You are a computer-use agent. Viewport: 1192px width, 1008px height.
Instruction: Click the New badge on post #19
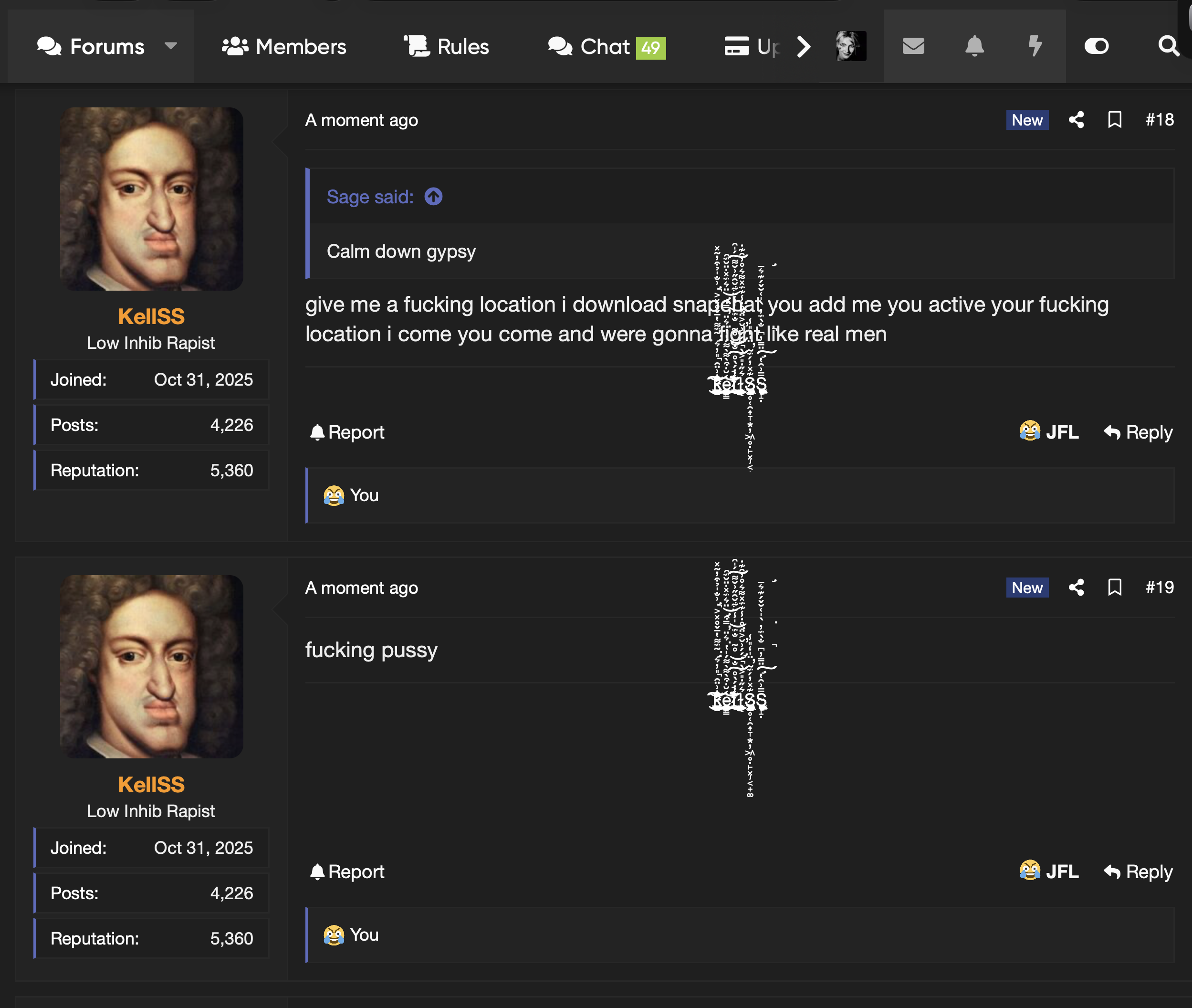click(x=1027, y=588)
